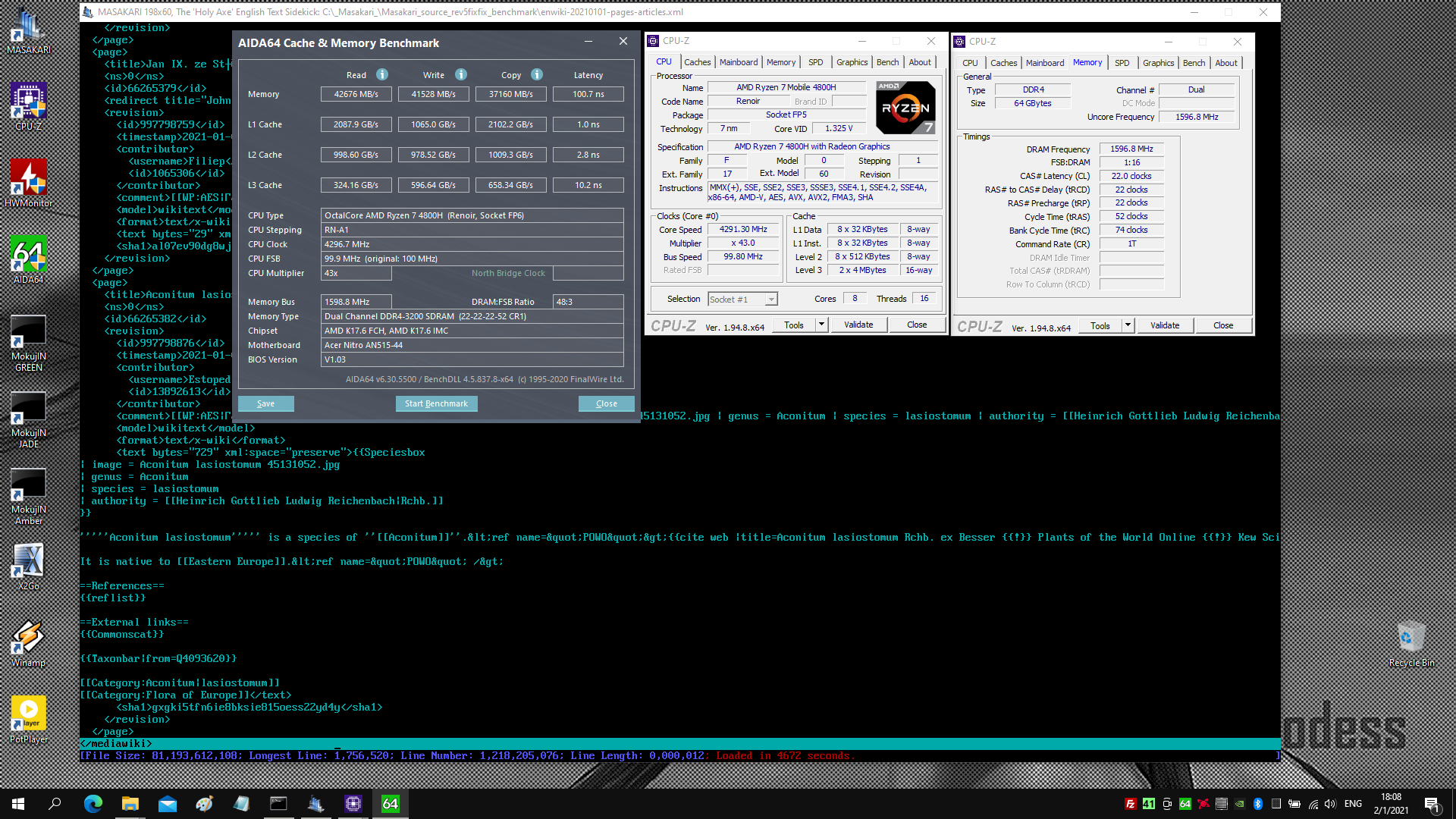Viewport: 1456px width, 819px height.
Task: Click Close button in AIDA64 benchmark window
Action: 607,403
